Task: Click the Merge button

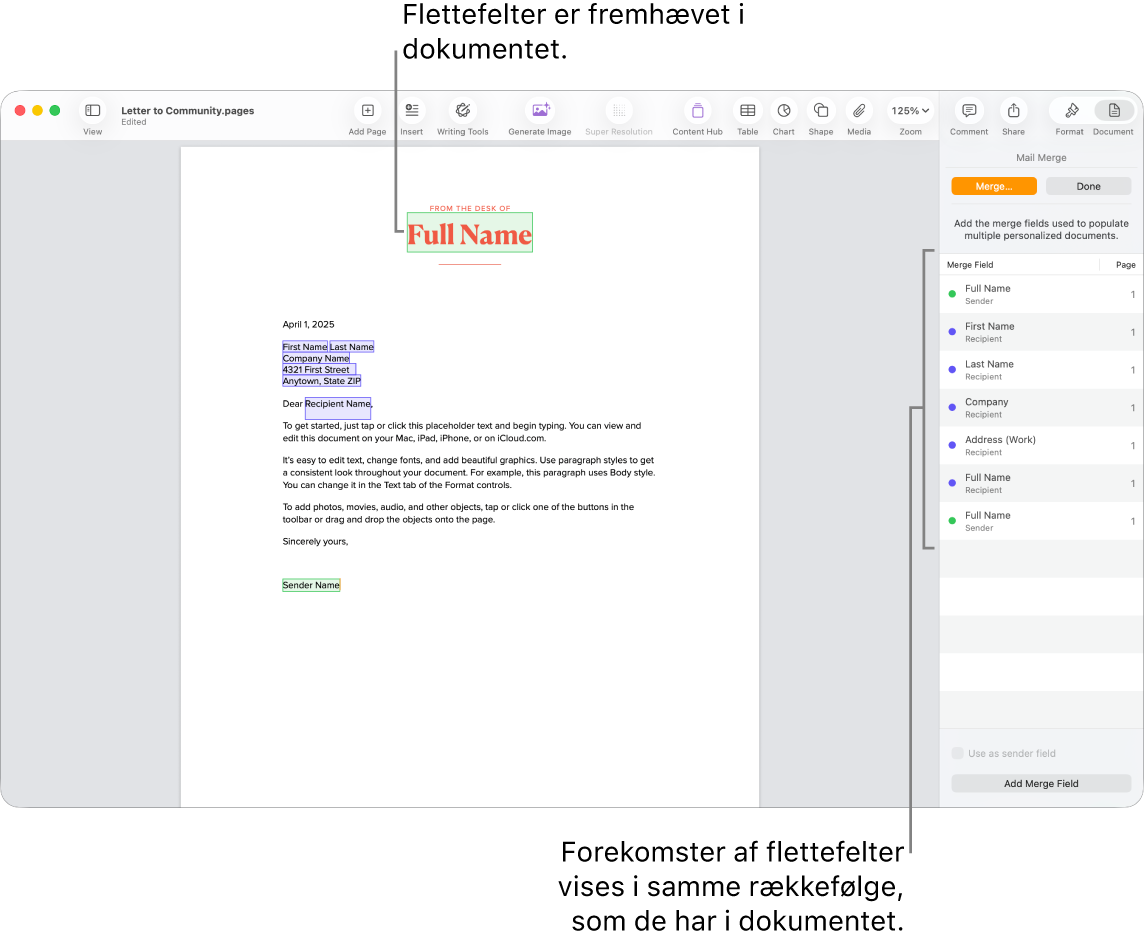Action: click(x=993, y=186)
